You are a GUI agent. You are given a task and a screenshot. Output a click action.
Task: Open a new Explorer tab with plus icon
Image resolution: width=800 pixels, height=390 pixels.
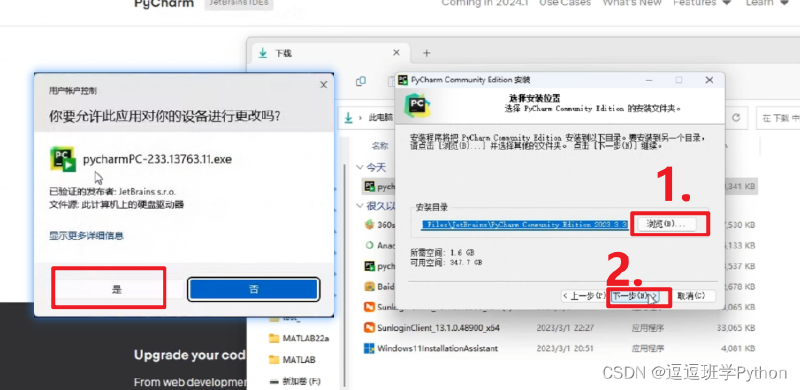(x=427, y=53)
